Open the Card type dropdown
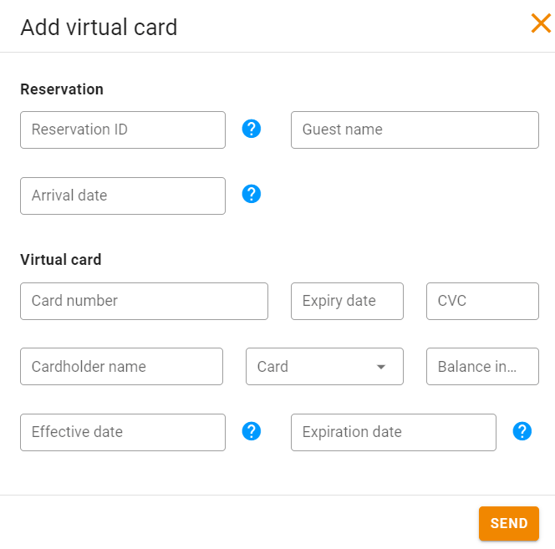 [325, 366]
